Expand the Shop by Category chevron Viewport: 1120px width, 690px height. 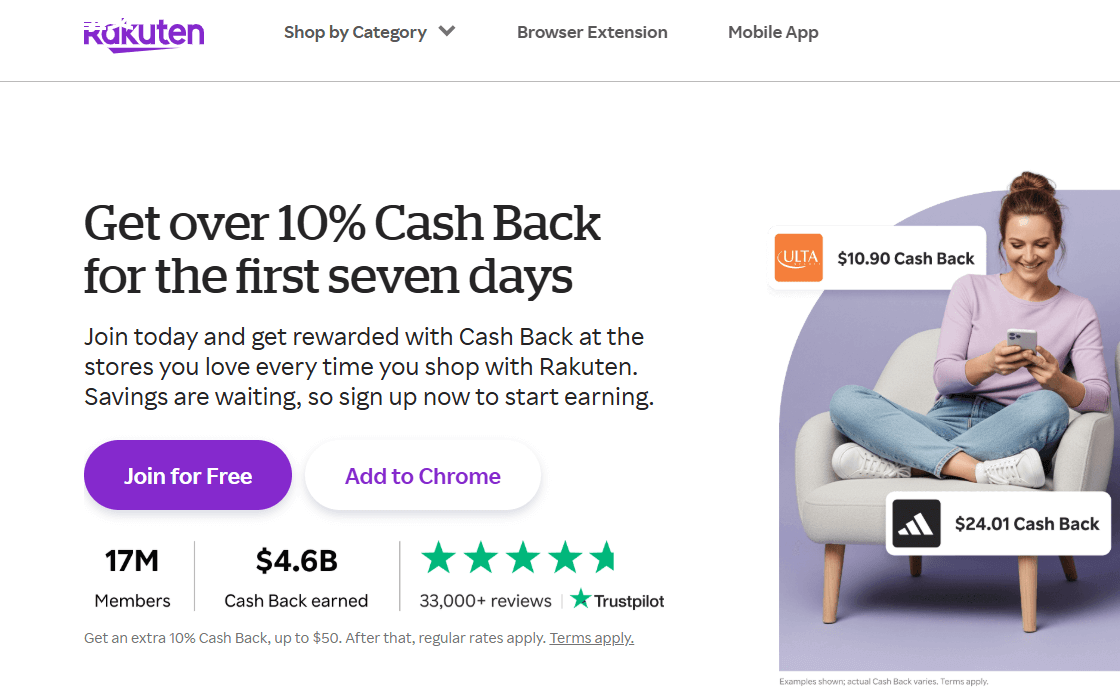click(x=447, y=31)
